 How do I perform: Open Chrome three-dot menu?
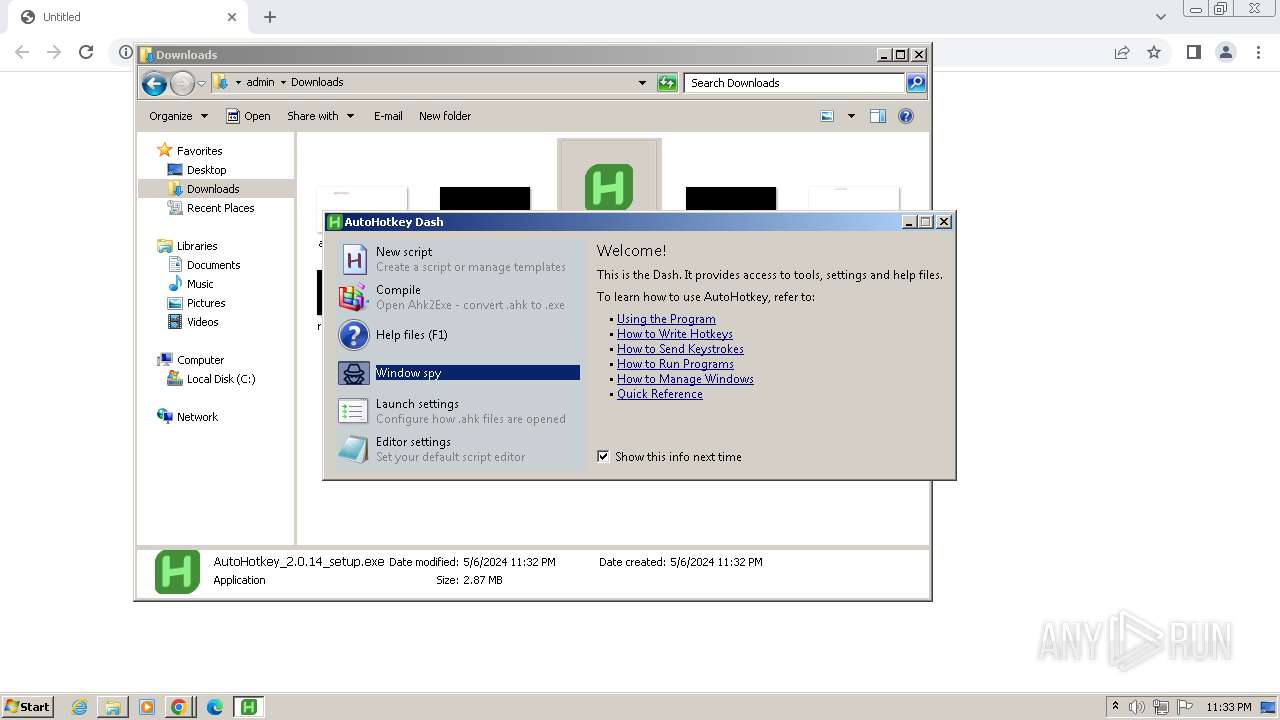click(x=1258, y=52)
